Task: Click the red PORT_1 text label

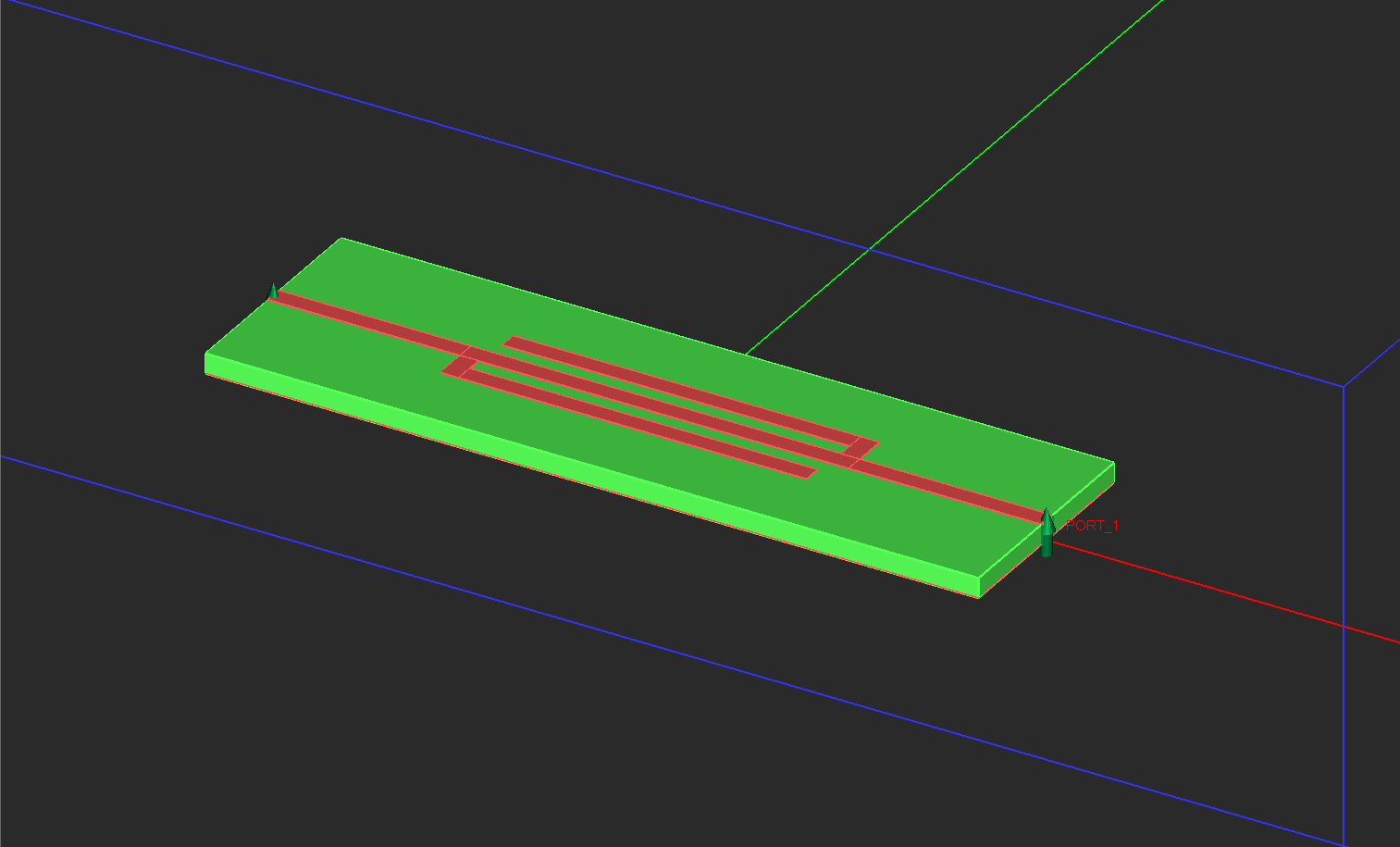Action: point(1092,526)
